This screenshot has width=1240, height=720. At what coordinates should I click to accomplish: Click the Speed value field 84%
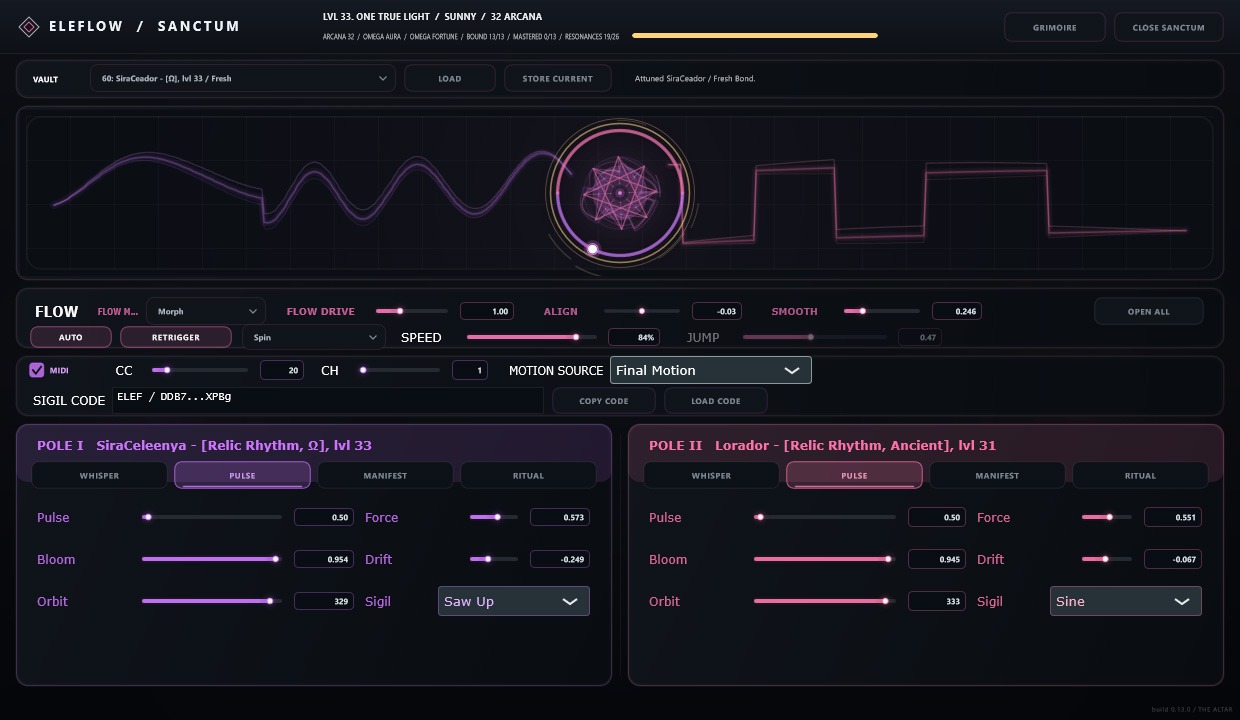click(x=634, y=337)
